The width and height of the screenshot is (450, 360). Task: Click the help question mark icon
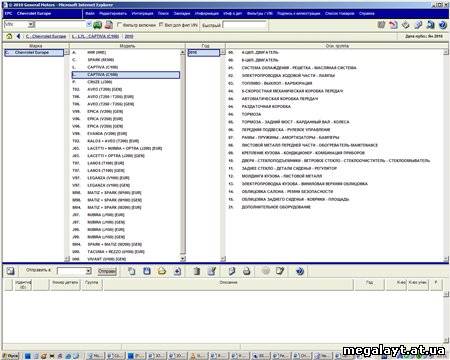(442, 25)
